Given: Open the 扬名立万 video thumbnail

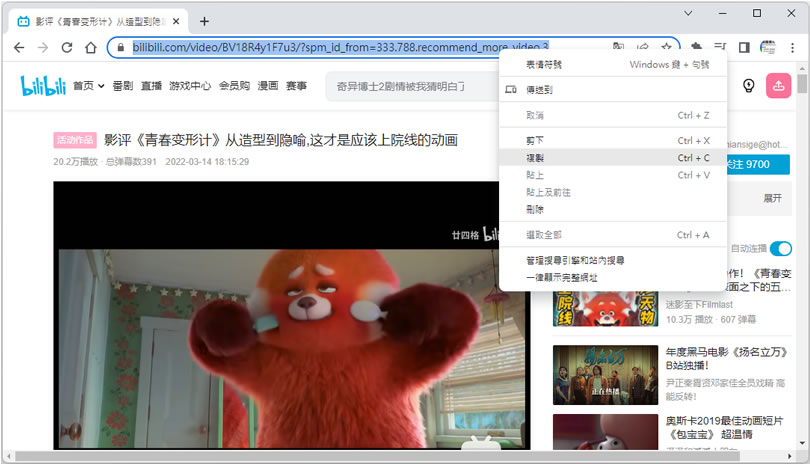Looking at the screenshot, I should [x=605, y=375].
